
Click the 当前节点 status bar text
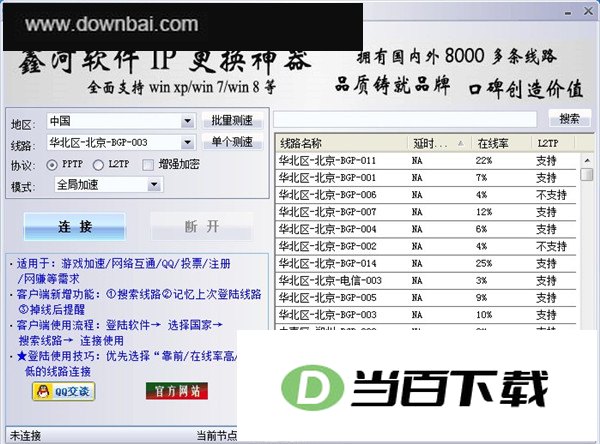217,436
